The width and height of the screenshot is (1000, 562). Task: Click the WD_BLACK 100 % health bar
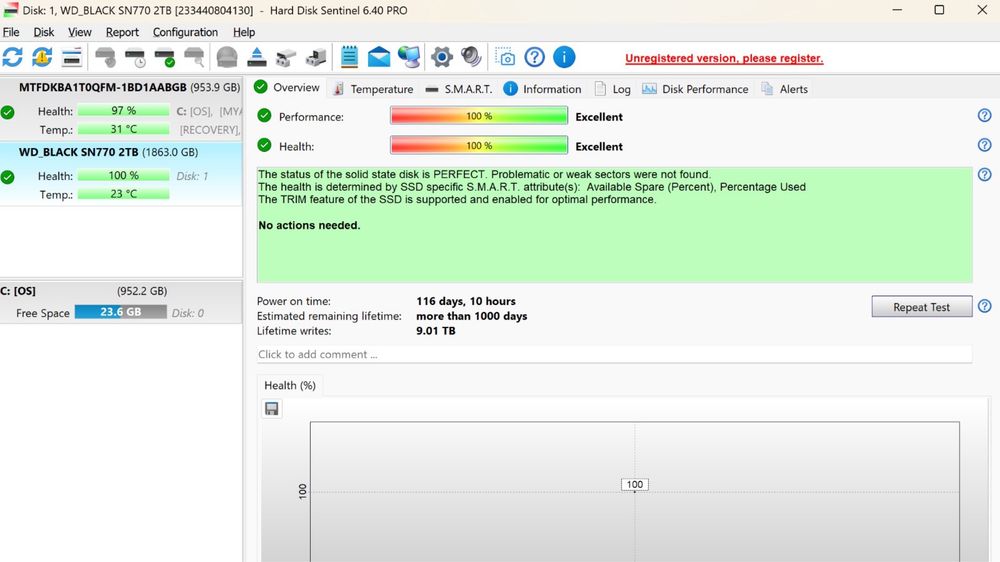[x=124, y=175]
